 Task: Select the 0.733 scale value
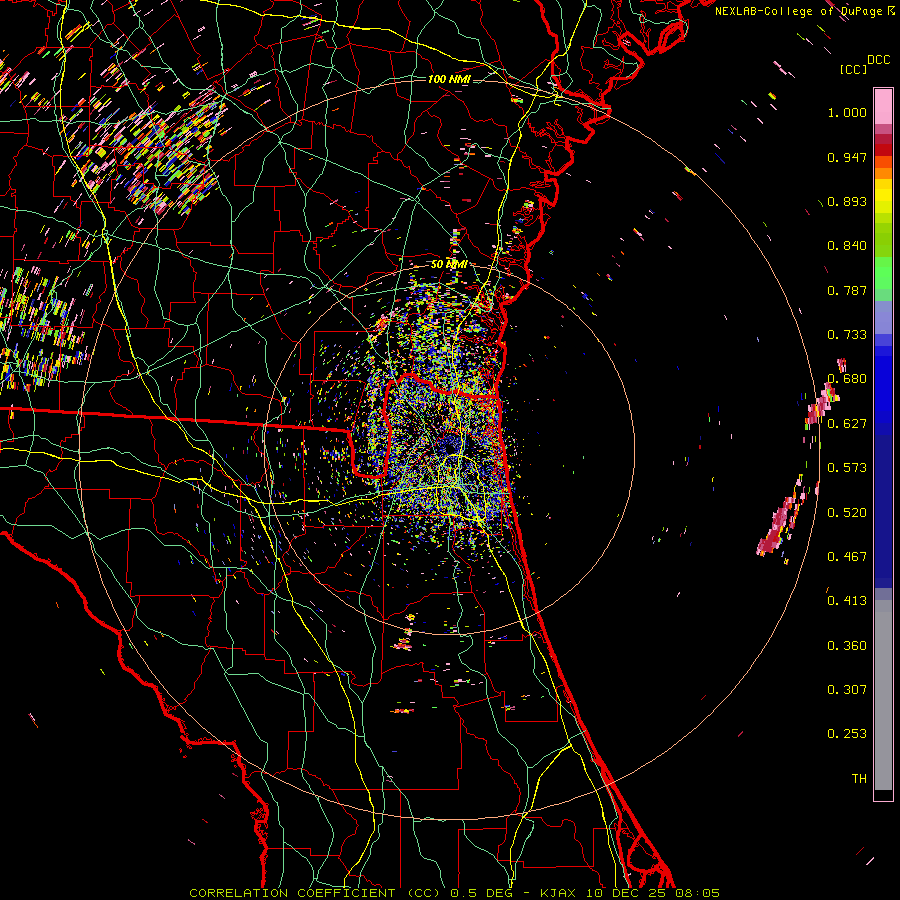coord(847,335)
